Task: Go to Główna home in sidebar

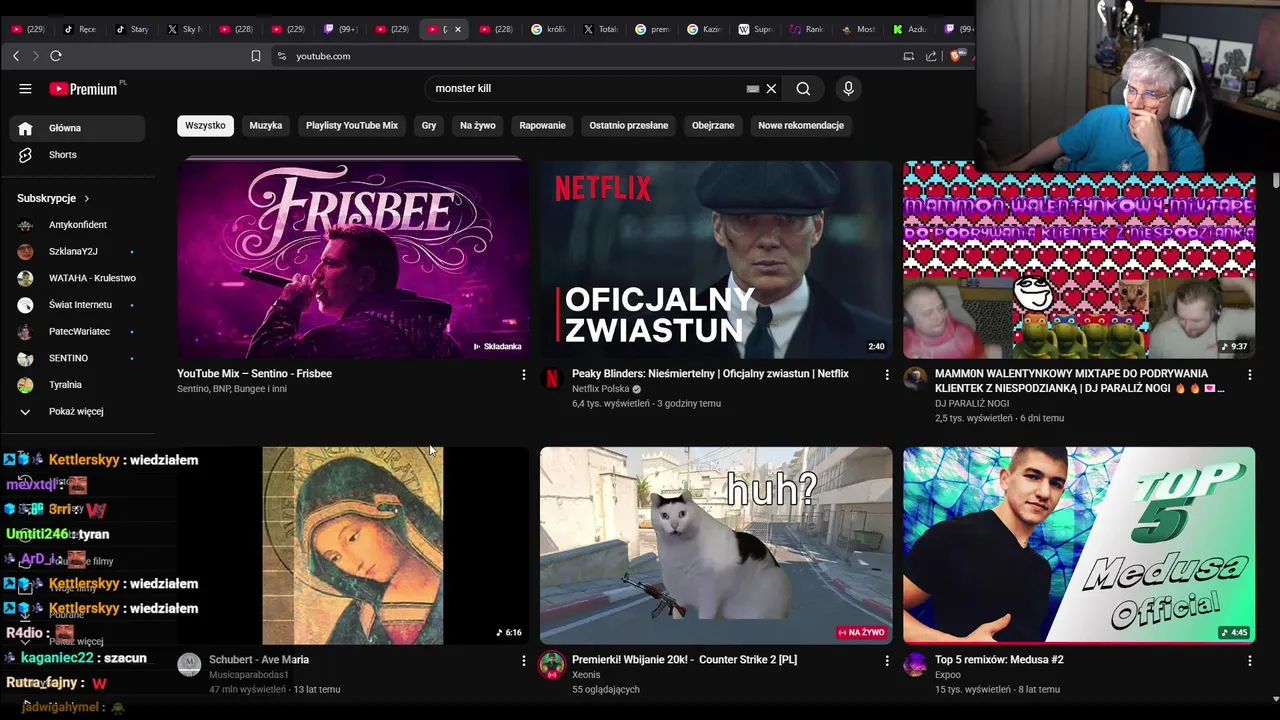Action: coord(77,128)
